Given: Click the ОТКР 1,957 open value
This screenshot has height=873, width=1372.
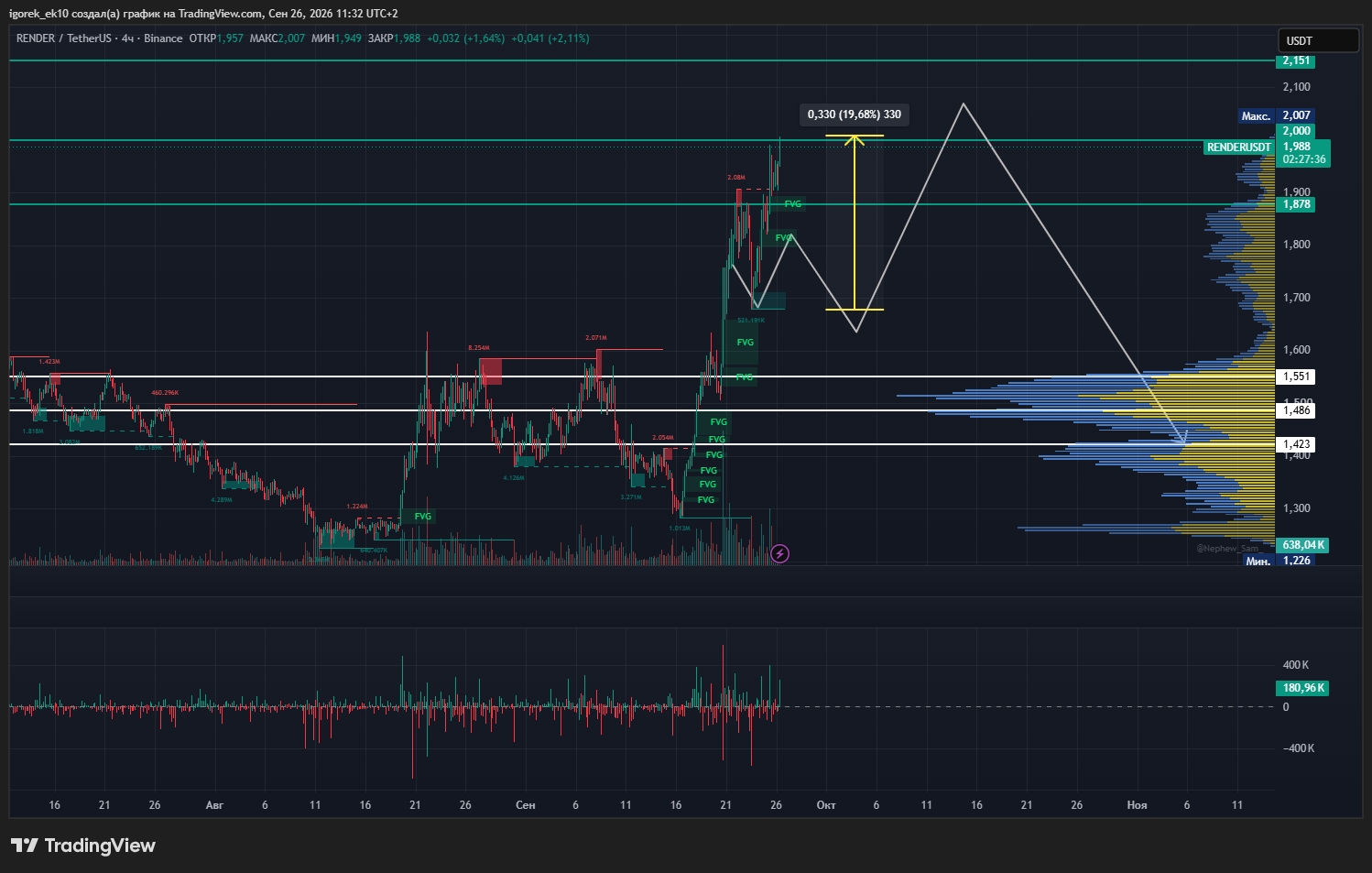Looking at the screenshot, I should pos(216,38).
